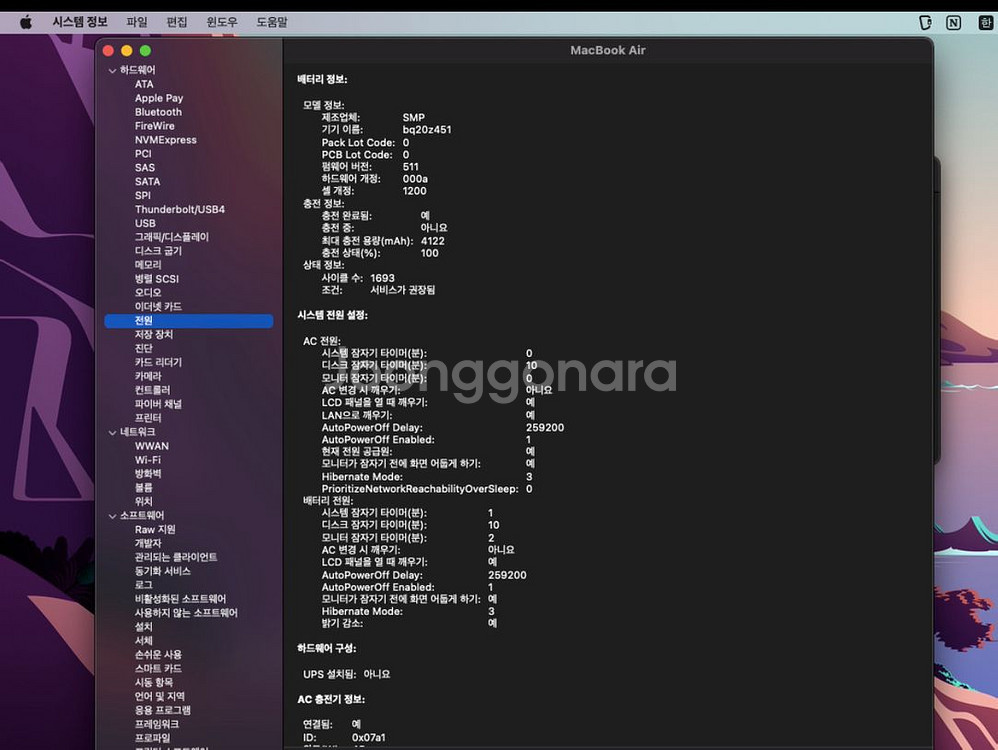This screenshot has width=998, height=750.
Task: Select 파이버 채널 in the sidebar
Action: click(158, 404)
